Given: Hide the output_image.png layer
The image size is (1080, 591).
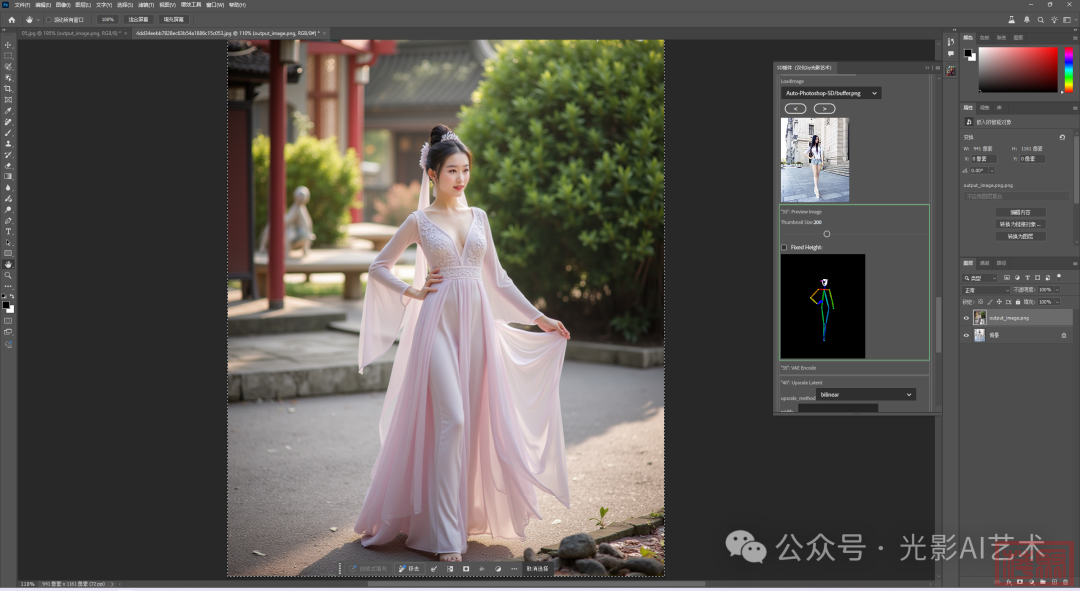Looking at the screenshot, I should tap(966, 318).
